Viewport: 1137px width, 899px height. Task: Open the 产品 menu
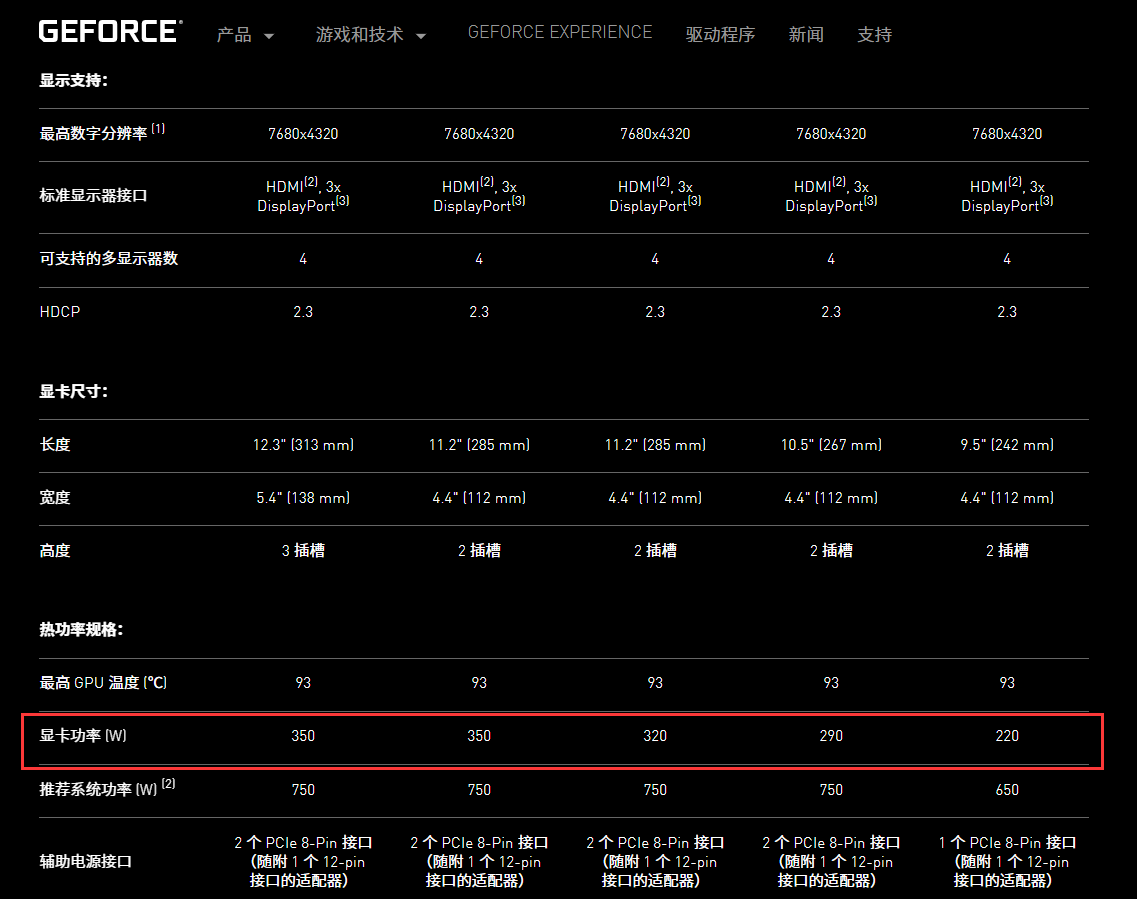pyautogui.click(x=234, y=34)
